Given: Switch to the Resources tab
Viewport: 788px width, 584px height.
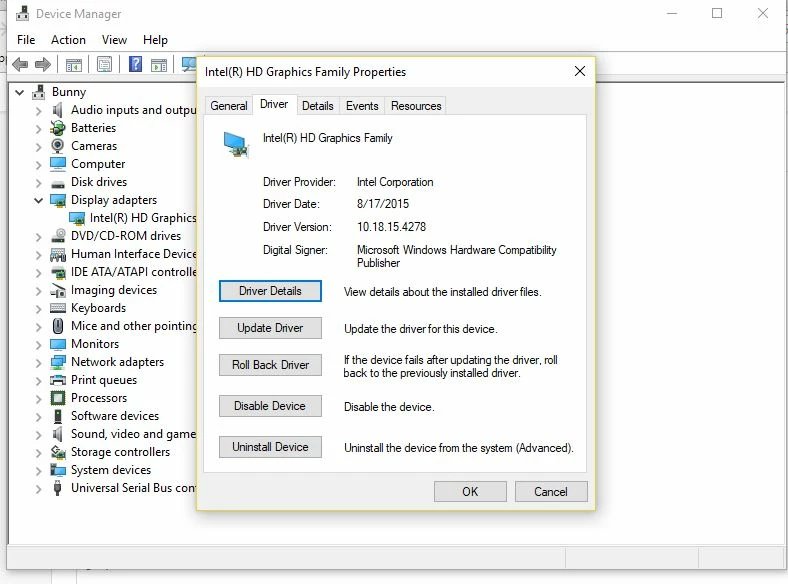Looking at the screenshot, I should tap(416, 106).
